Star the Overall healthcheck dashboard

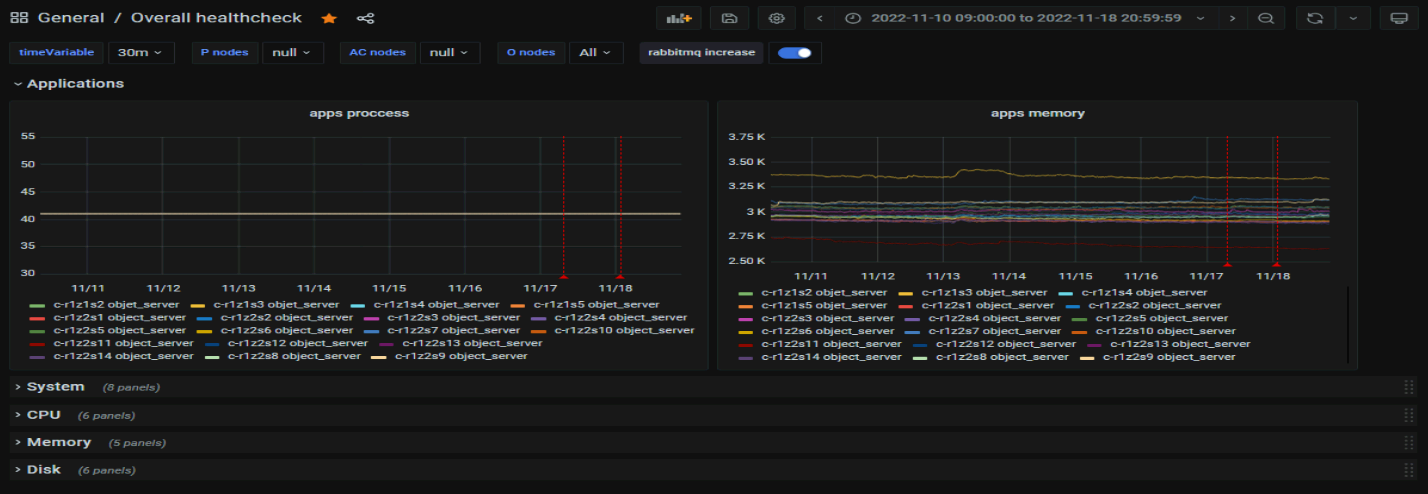(x=329, y=18)
